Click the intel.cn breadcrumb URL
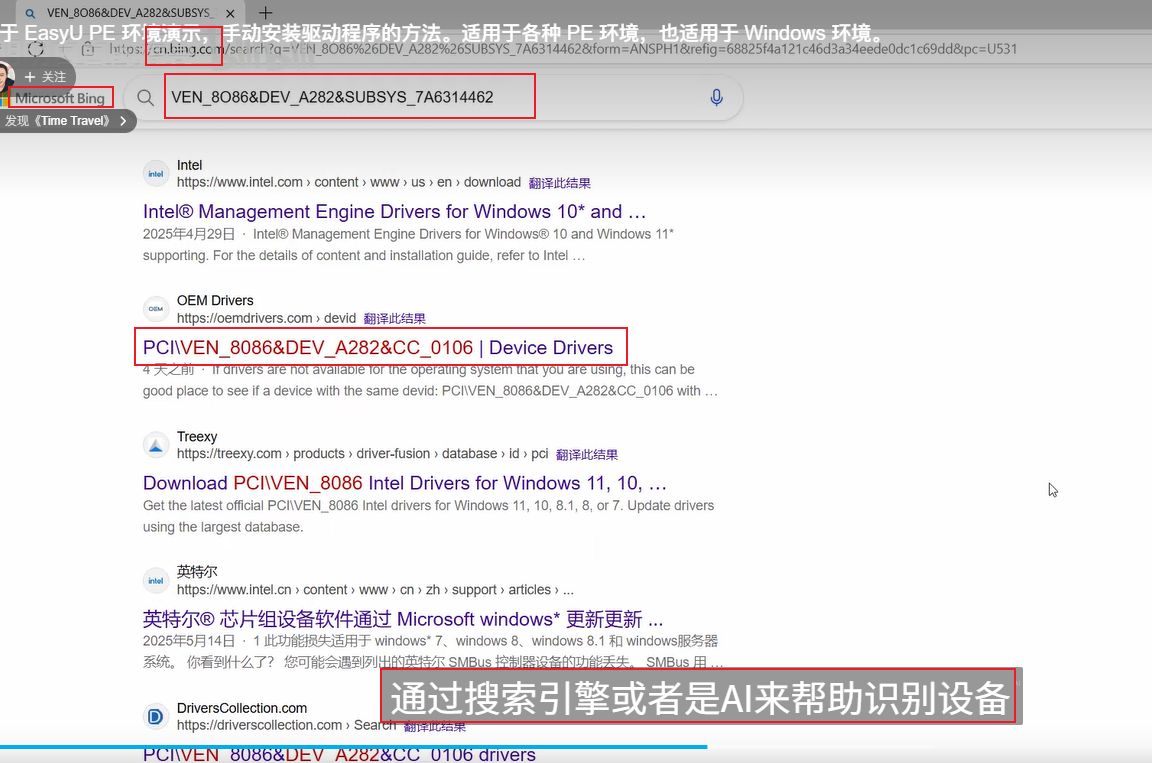This screenshot has height=763, width=1152. pos(375,590)
